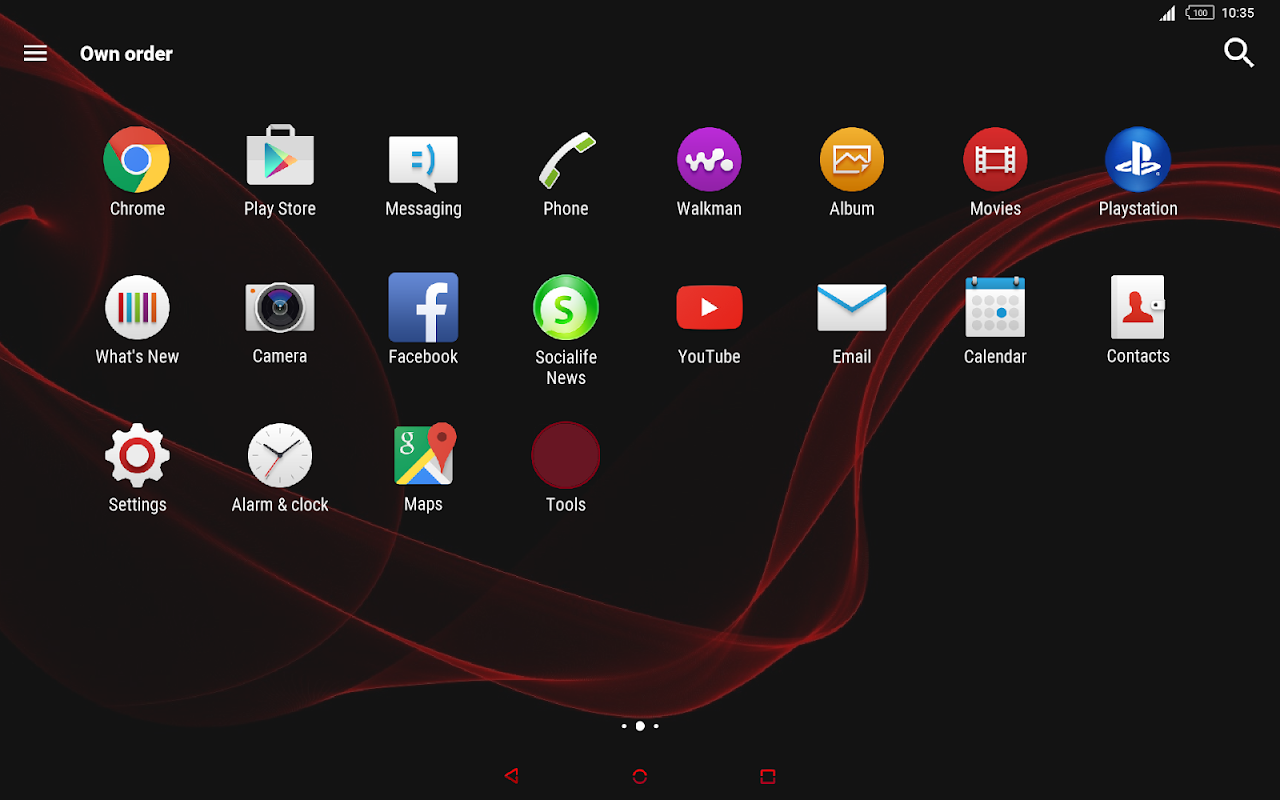Tap the battery indicator in status bar
Screen dimensions: 1280x800
(x=1200, y=13)
